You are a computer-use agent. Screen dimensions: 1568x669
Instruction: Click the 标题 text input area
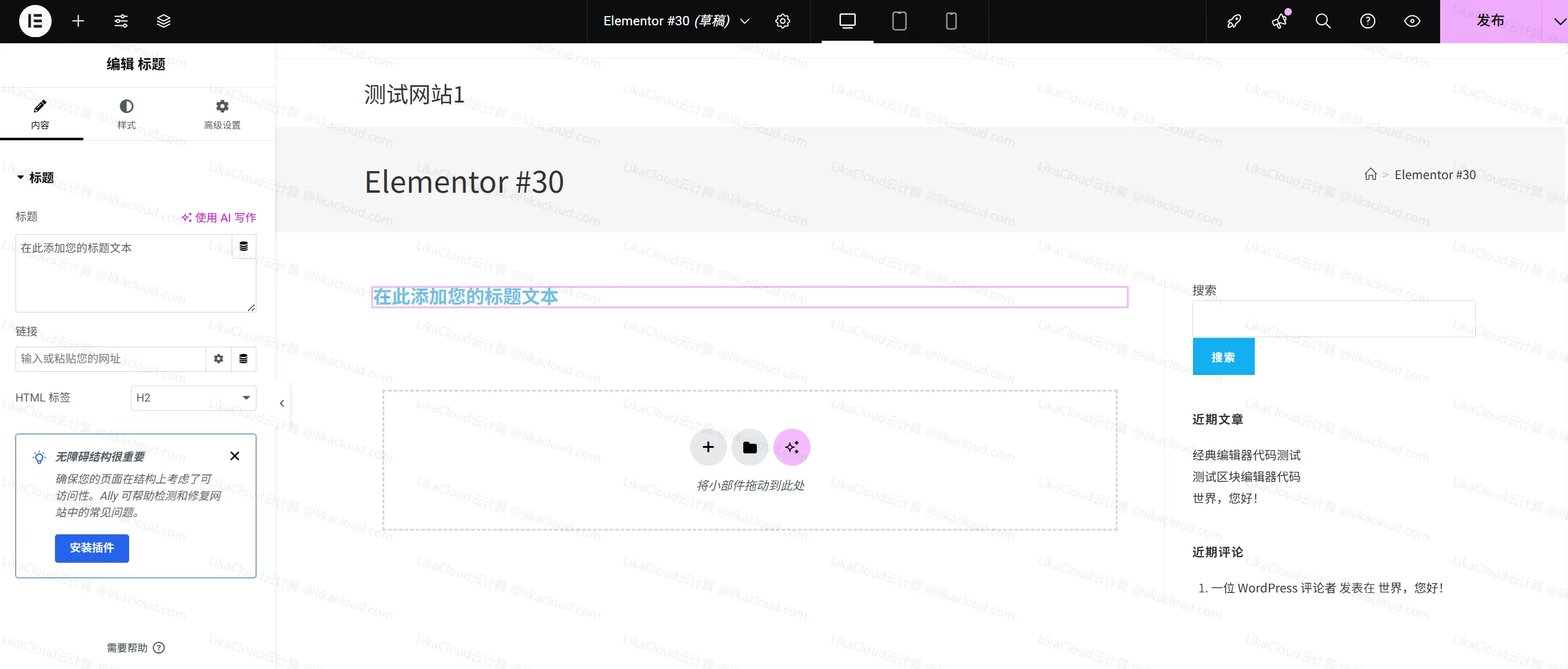(x=124, y=272)
